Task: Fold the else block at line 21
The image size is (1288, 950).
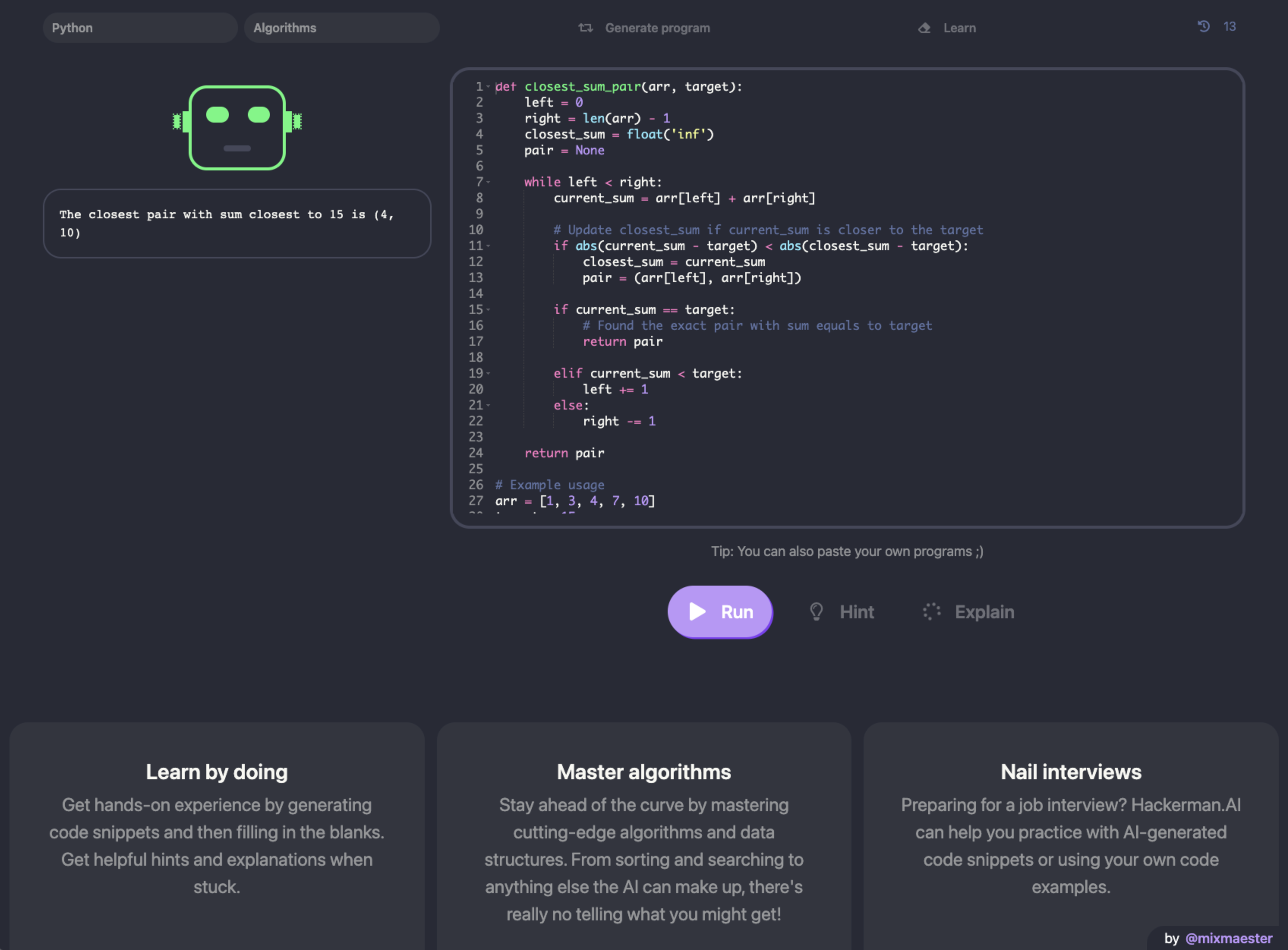Action: [488, 405]
